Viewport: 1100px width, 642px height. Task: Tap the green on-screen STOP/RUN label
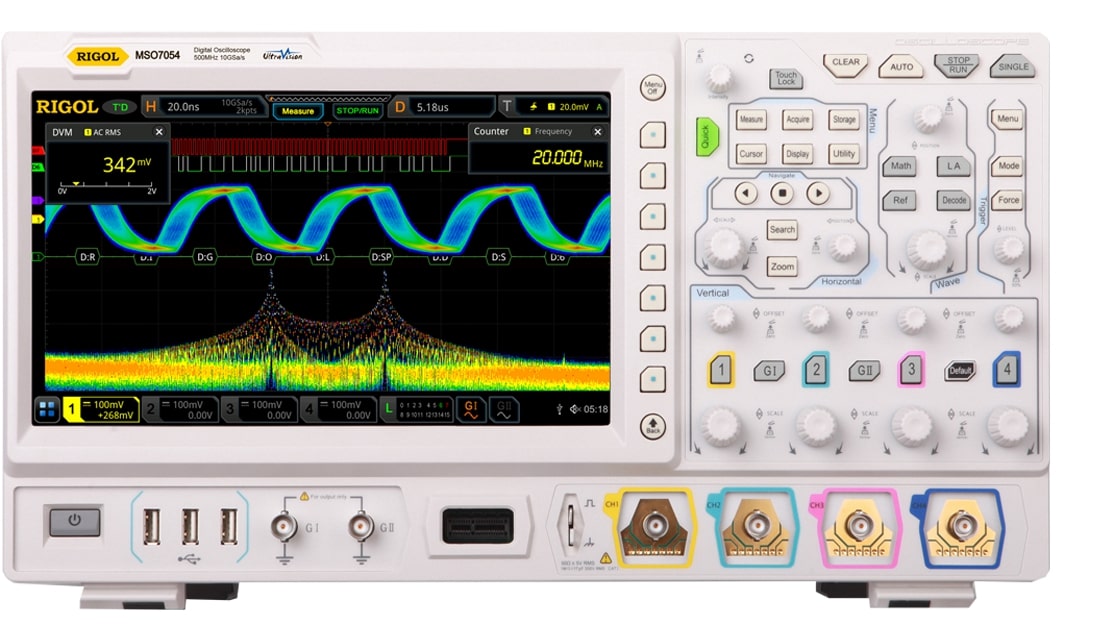(x=357, y=111)
